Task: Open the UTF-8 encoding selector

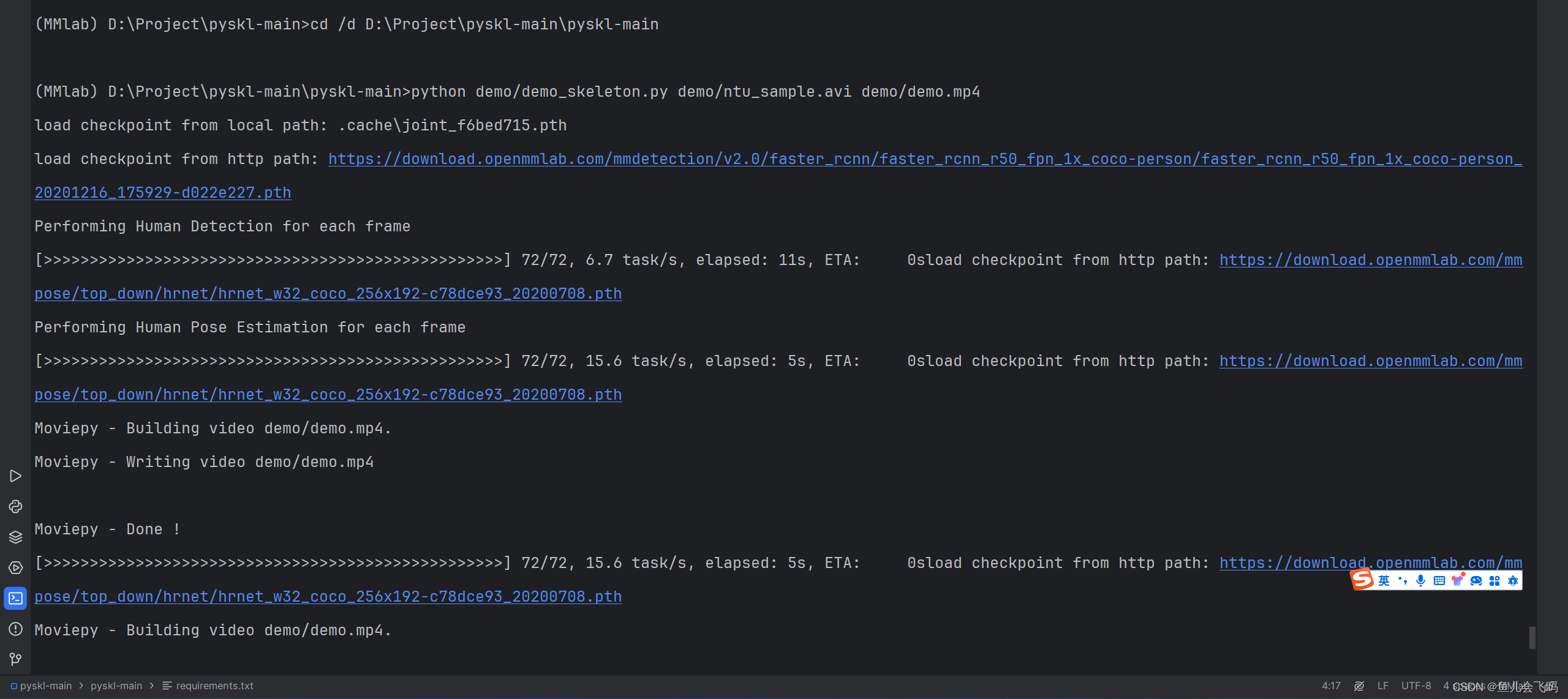Action: [1415, 686]
